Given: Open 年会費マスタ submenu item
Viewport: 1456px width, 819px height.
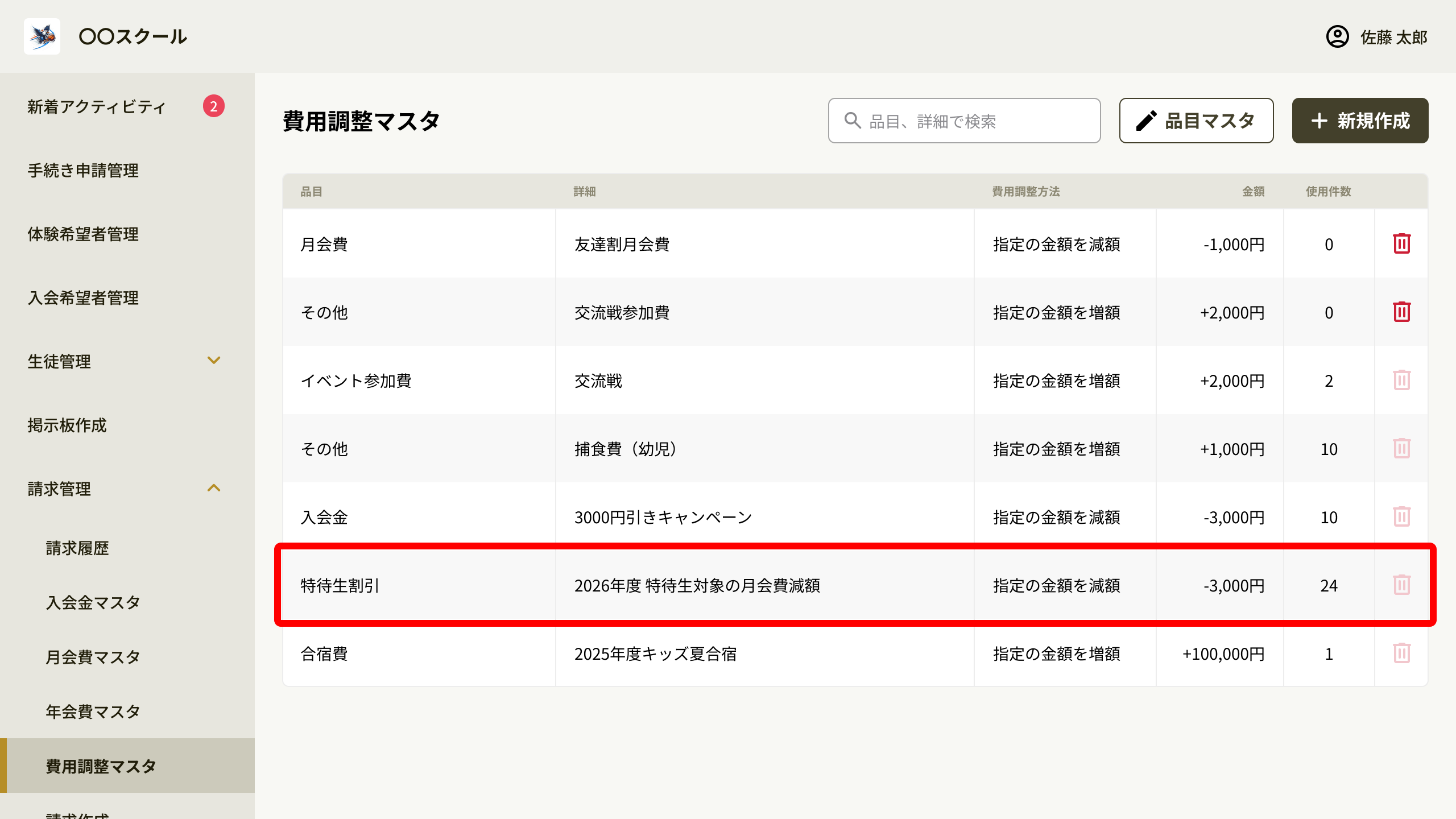Looking at the screenshot, I should [x=127, y=712].
